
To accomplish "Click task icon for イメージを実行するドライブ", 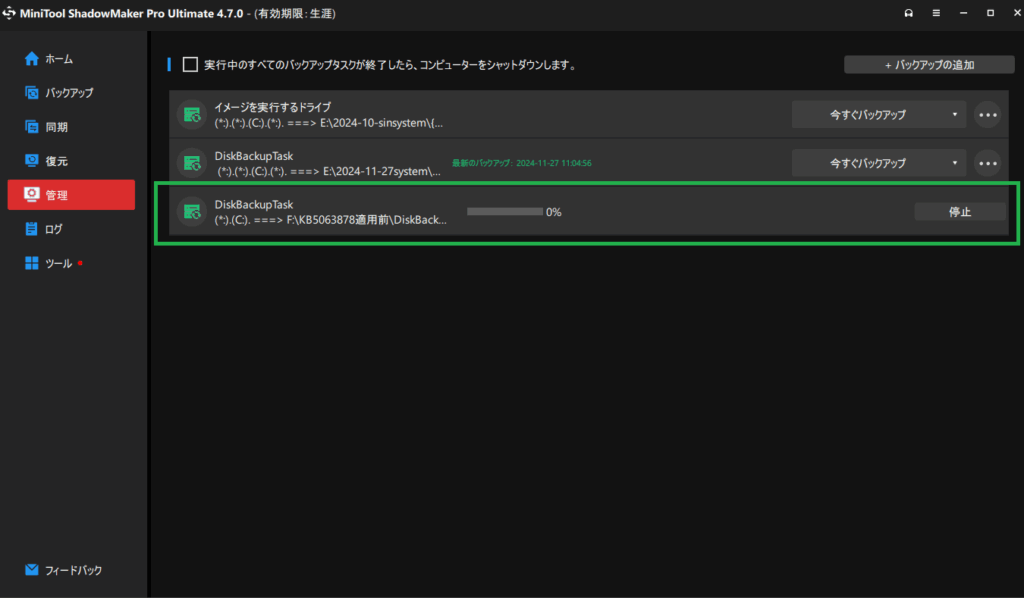I will [192, 115].
